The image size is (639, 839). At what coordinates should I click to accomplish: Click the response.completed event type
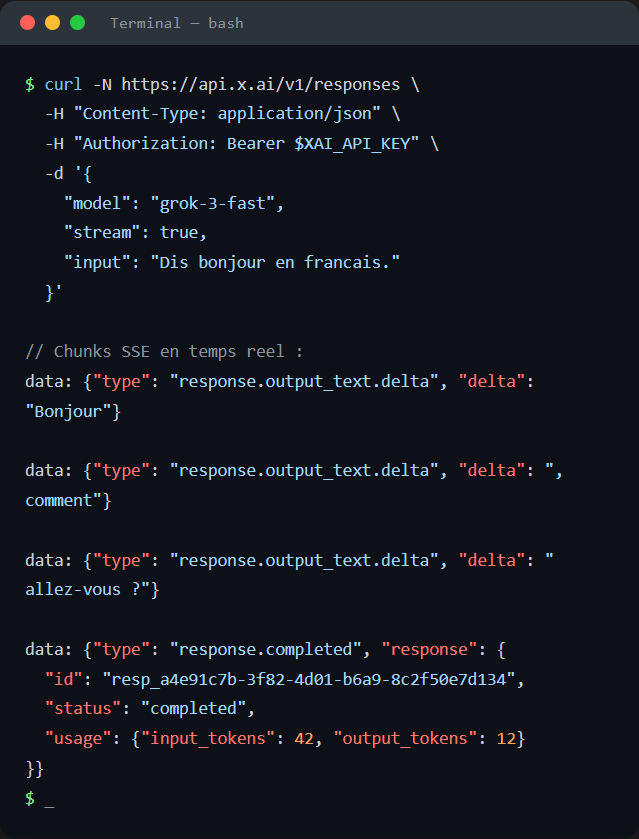tap(266, 650)
